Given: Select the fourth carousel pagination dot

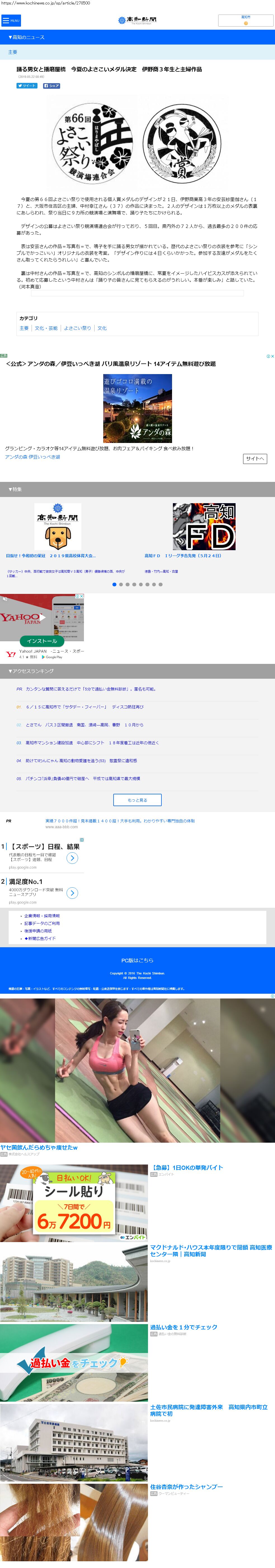Looking at the screenshot, I should pos(134,584).
